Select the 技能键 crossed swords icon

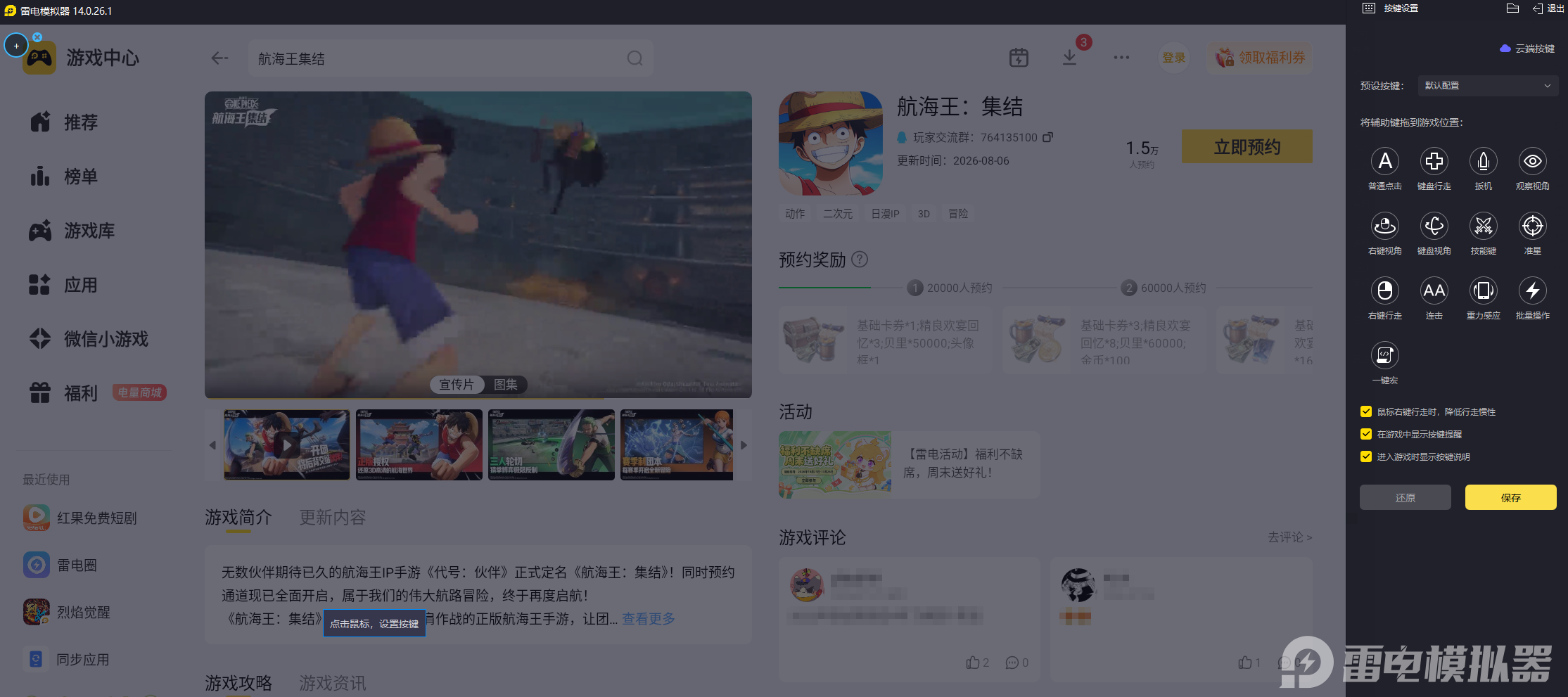coord(1483,226)
